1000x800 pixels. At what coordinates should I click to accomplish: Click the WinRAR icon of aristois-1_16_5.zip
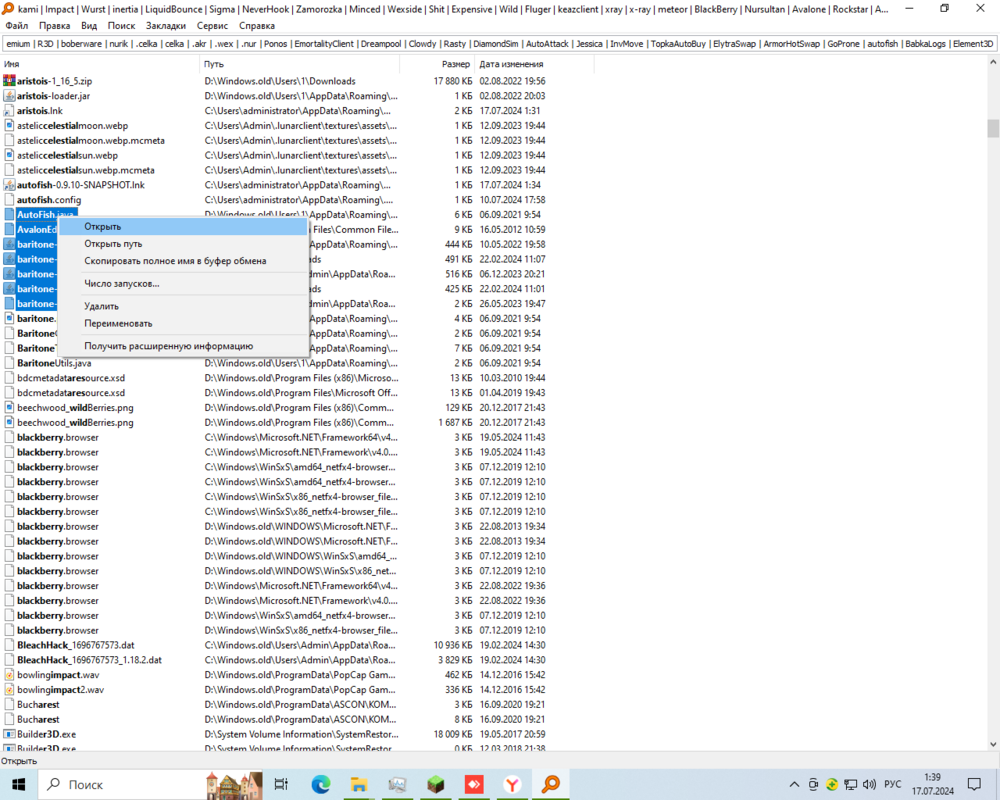pyautogui.click(x=9, y=81)
